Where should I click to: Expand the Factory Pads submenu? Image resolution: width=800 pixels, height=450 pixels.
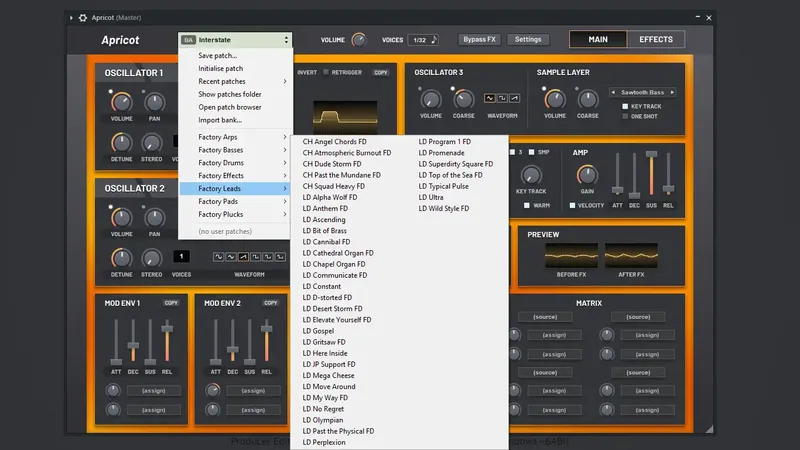click(235, 202)
